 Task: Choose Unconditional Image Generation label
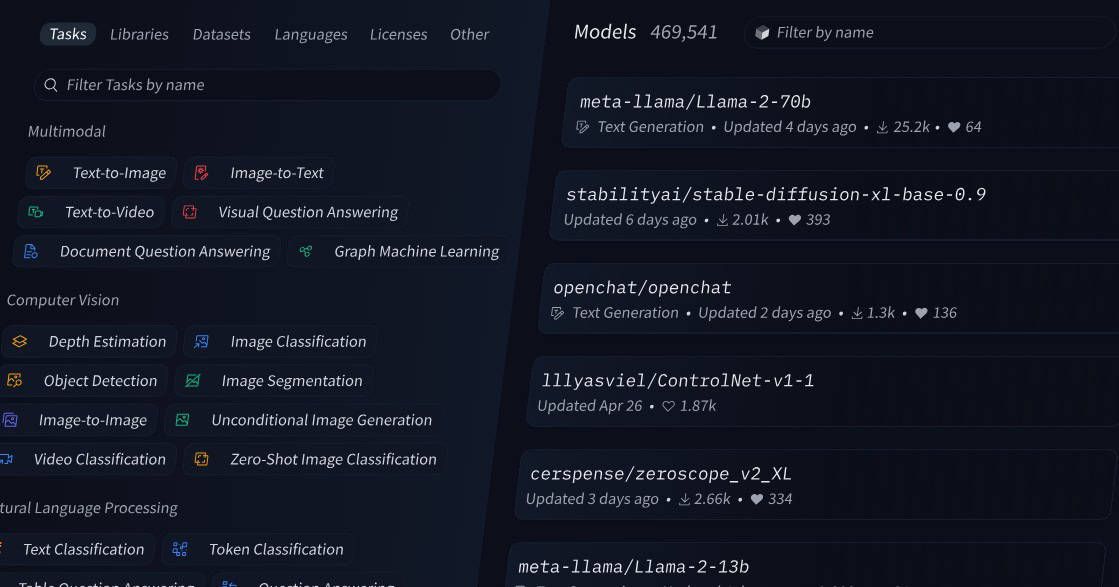click(x=322, y=420)
